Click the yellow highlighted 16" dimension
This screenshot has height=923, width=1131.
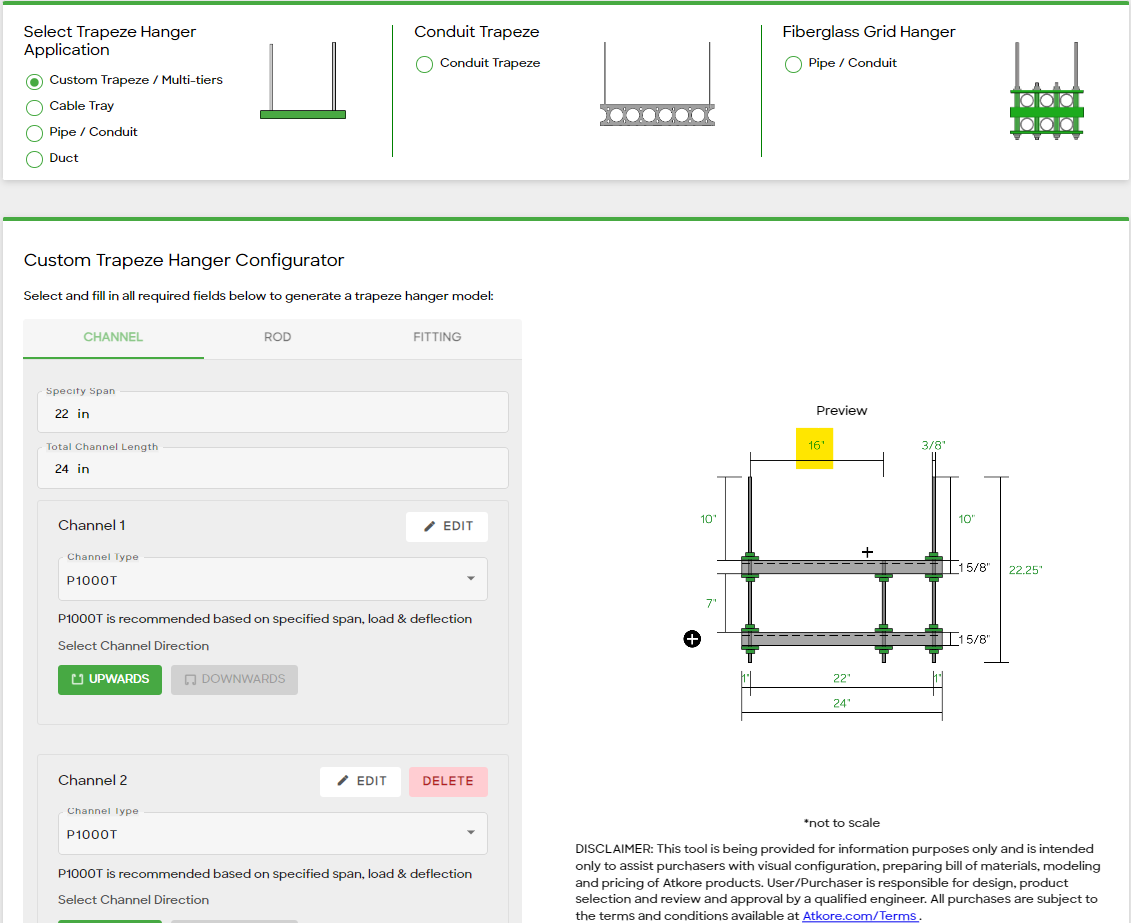point(814,447)
